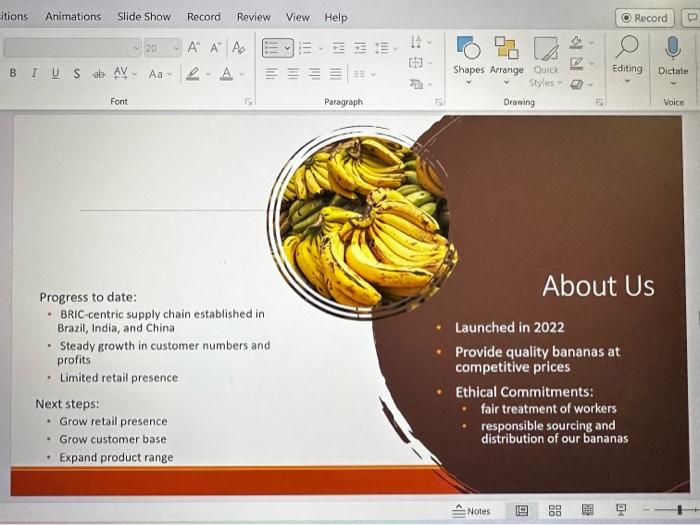This screenshot has height=525, width=700.
Task: Center the text
Action: tap(293, 74)
